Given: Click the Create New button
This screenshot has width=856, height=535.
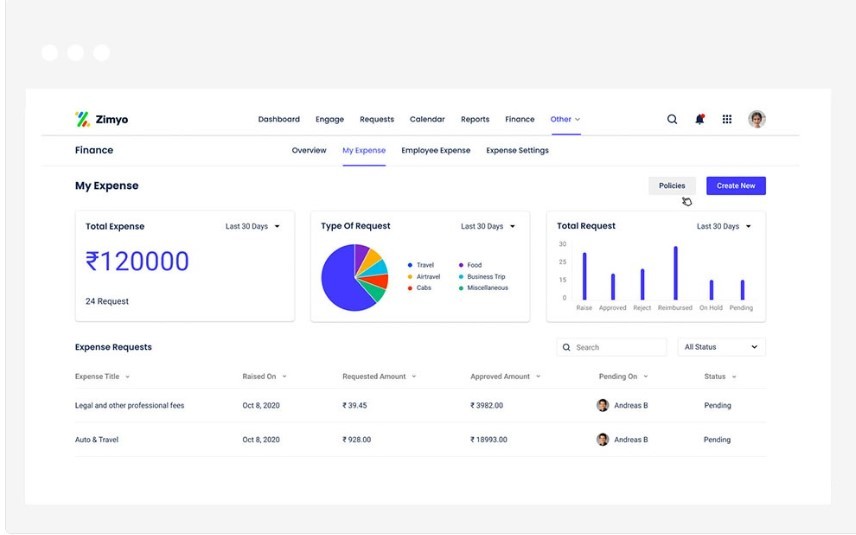Looking at the screenshot, I should click(736, 186).
